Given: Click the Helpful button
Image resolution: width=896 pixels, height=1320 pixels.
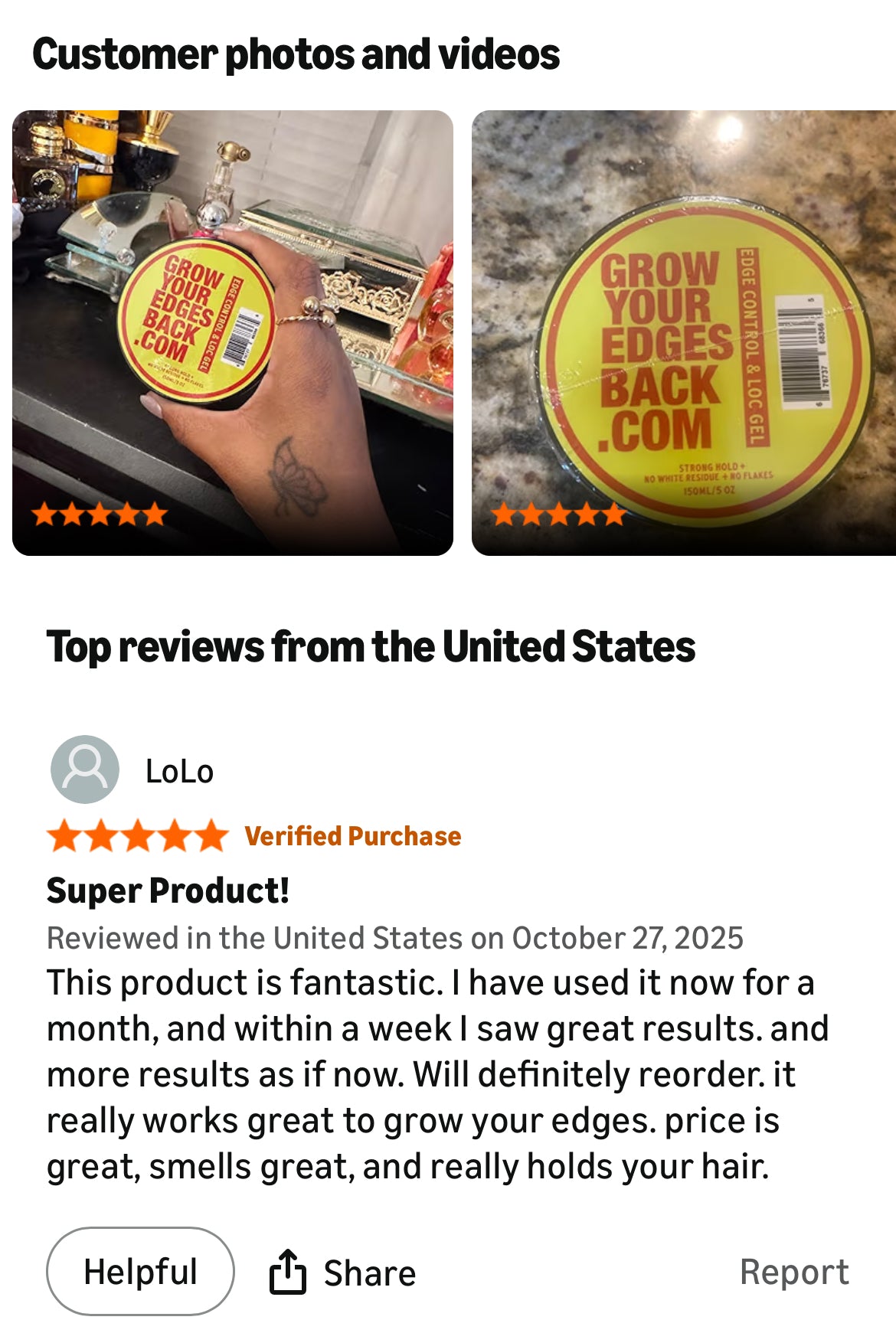Looking at the screenshot, I should pos(140,1272).
